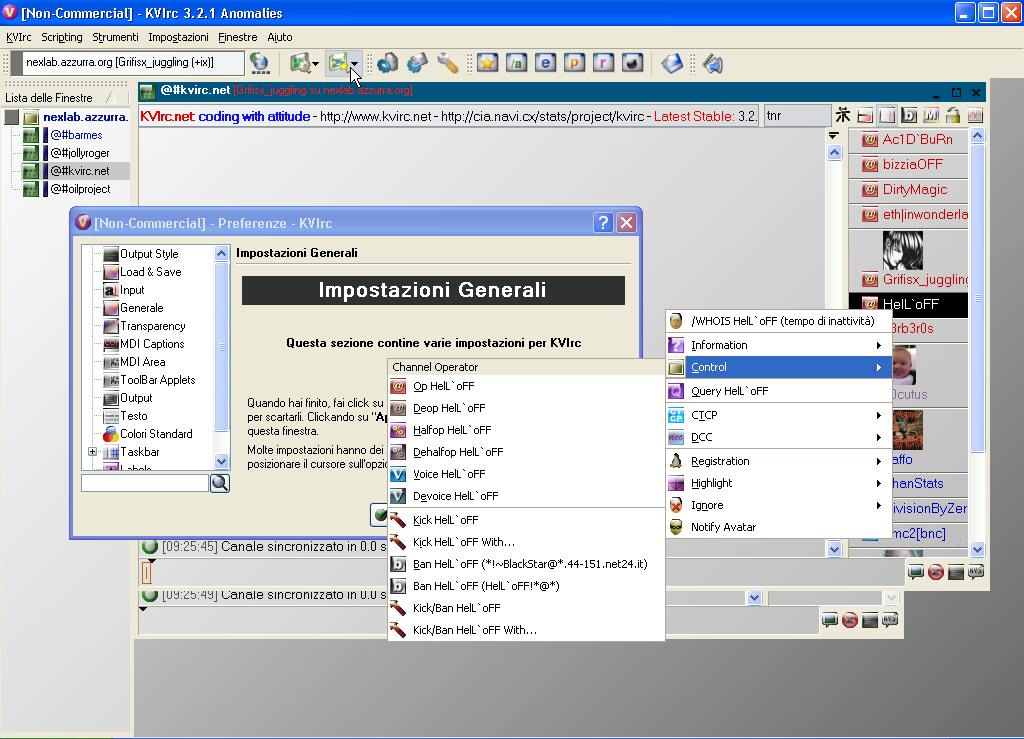Click the Preferenze search input field

click(145, 483)
